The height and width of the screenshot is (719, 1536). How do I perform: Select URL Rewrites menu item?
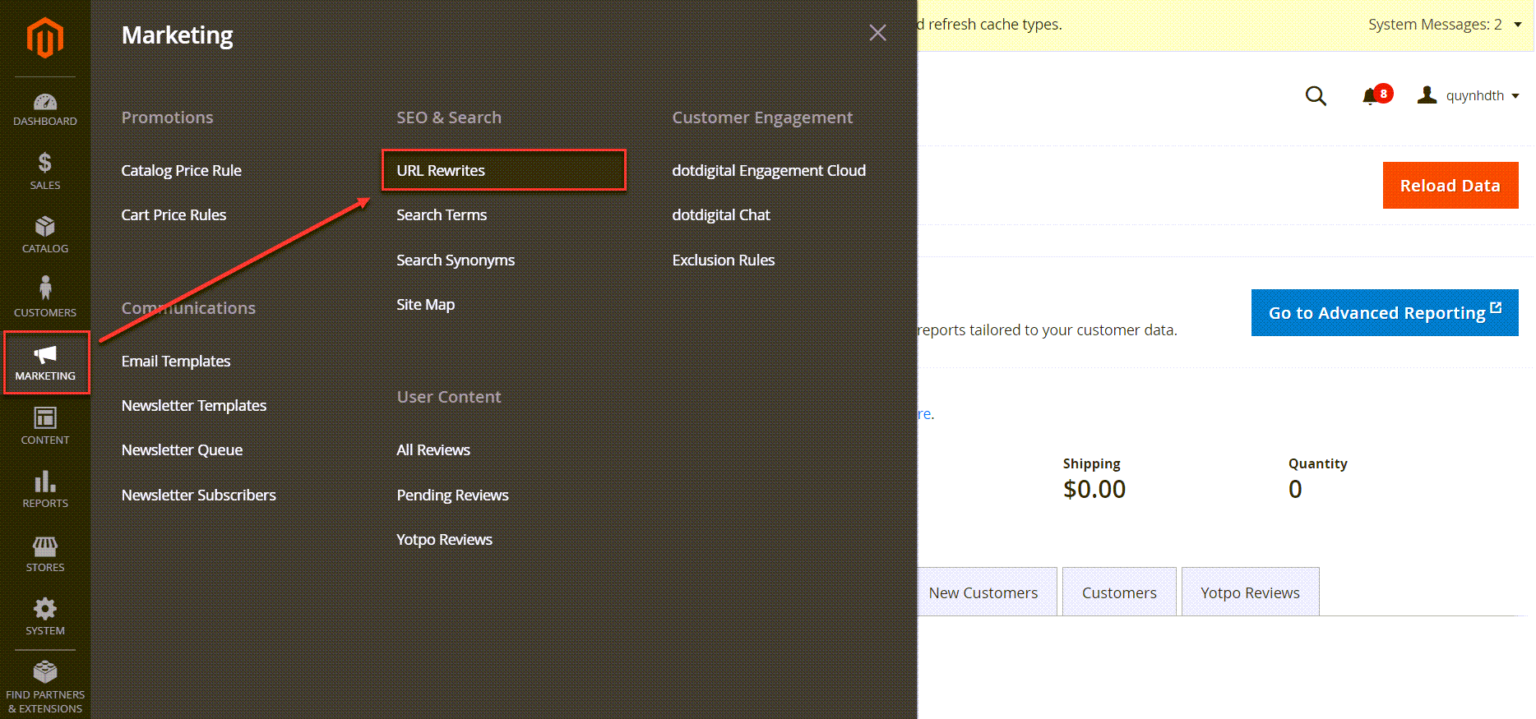coord(441,171)
